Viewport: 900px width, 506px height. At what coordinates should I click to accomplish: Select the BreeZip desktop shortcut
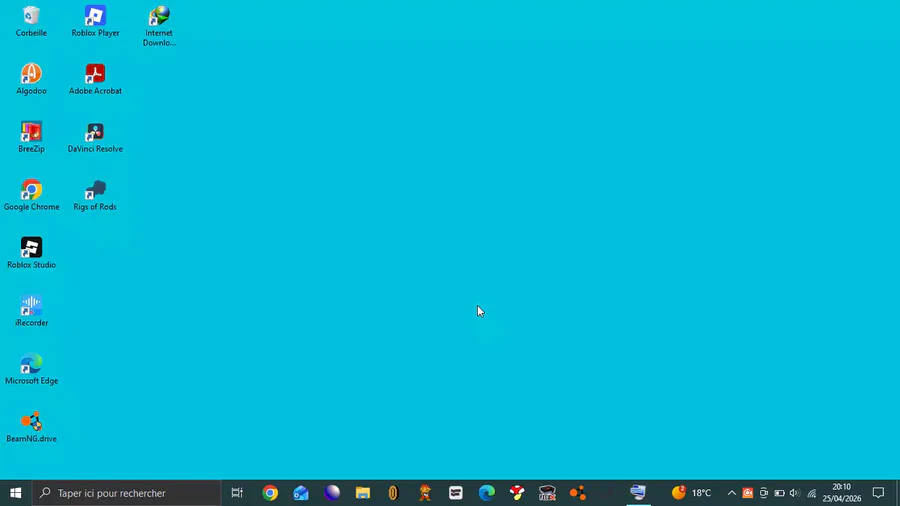pyautogui.click(x=31, y=138)
